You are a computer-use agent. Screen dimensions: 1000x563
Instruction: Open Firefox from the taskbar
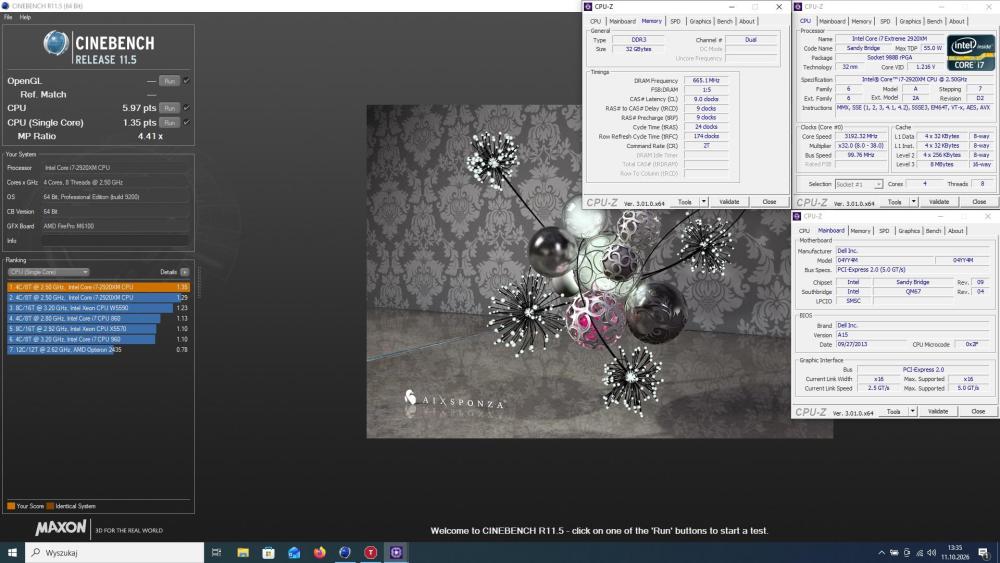coord(320,552)
